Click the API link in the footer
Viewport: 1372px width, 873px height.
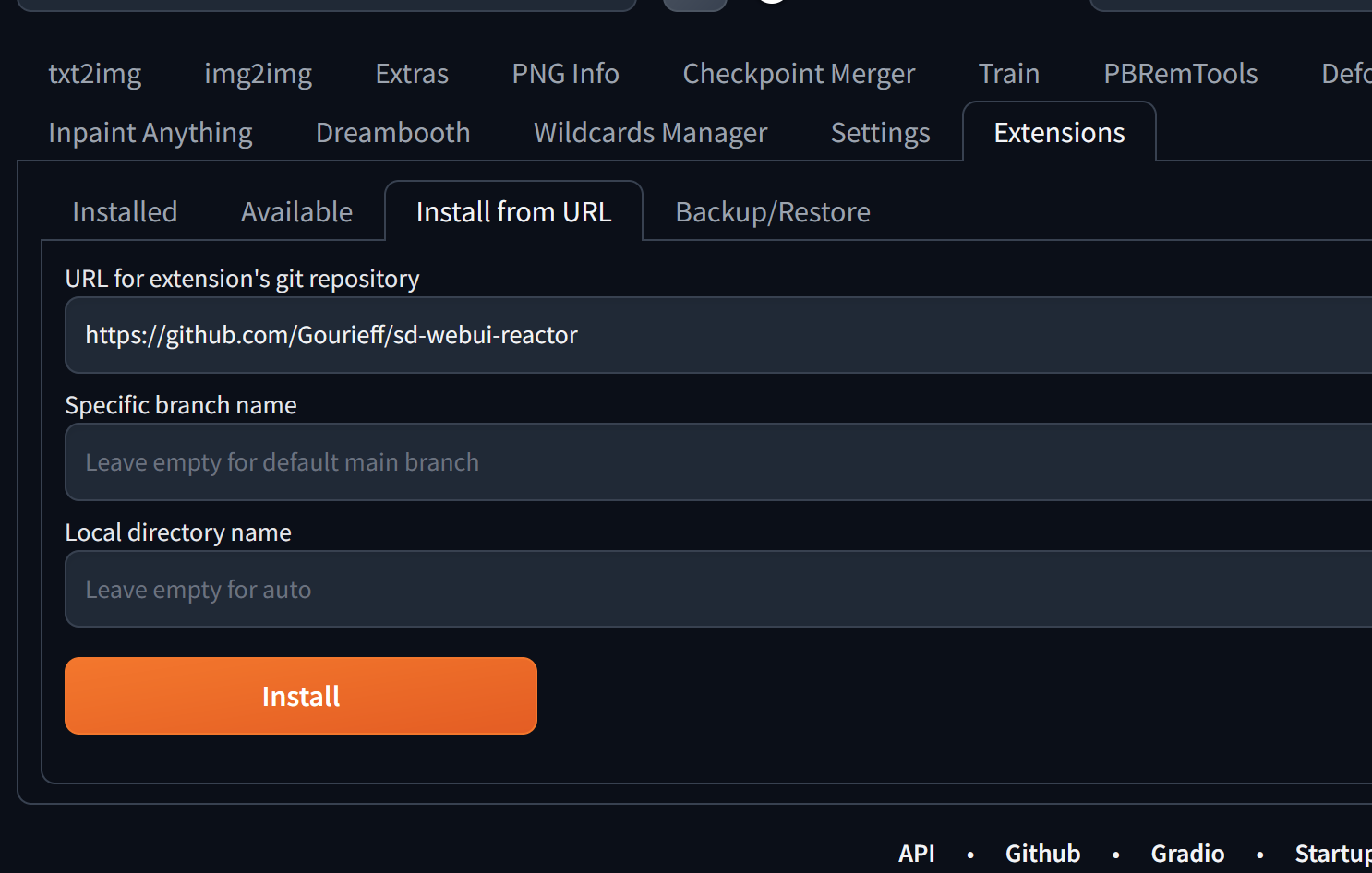[x=916, y=853]
